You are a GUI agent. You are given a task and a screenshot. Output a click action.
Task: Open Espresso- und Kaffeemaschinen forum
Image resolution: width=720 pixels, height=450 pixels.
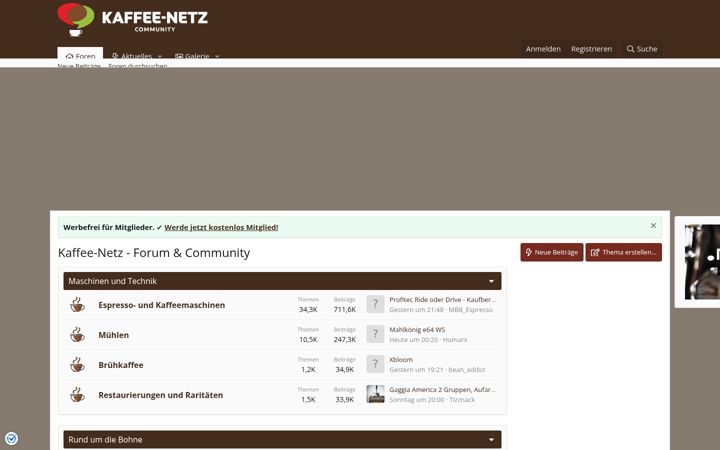click(162, 305)
